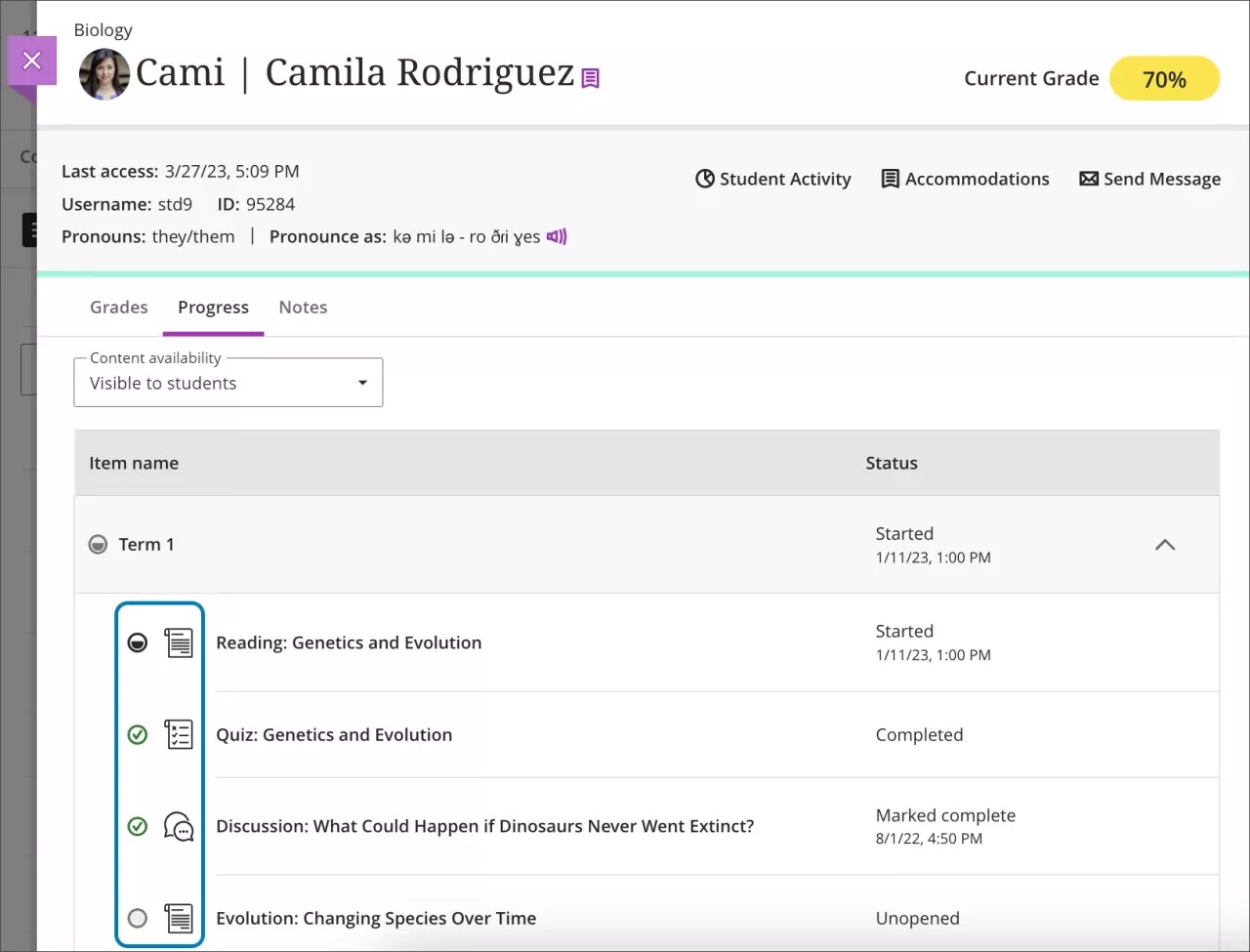The height and width of the screenshot is (952, 1250).
Task: Click the Current Grade 70% pill
Action: [1164, 78]
